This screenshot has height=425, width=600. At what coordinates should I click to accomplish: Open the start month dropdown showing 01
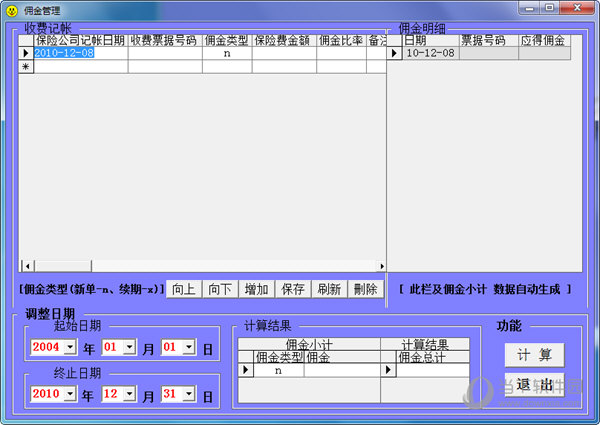click(129, 347)
